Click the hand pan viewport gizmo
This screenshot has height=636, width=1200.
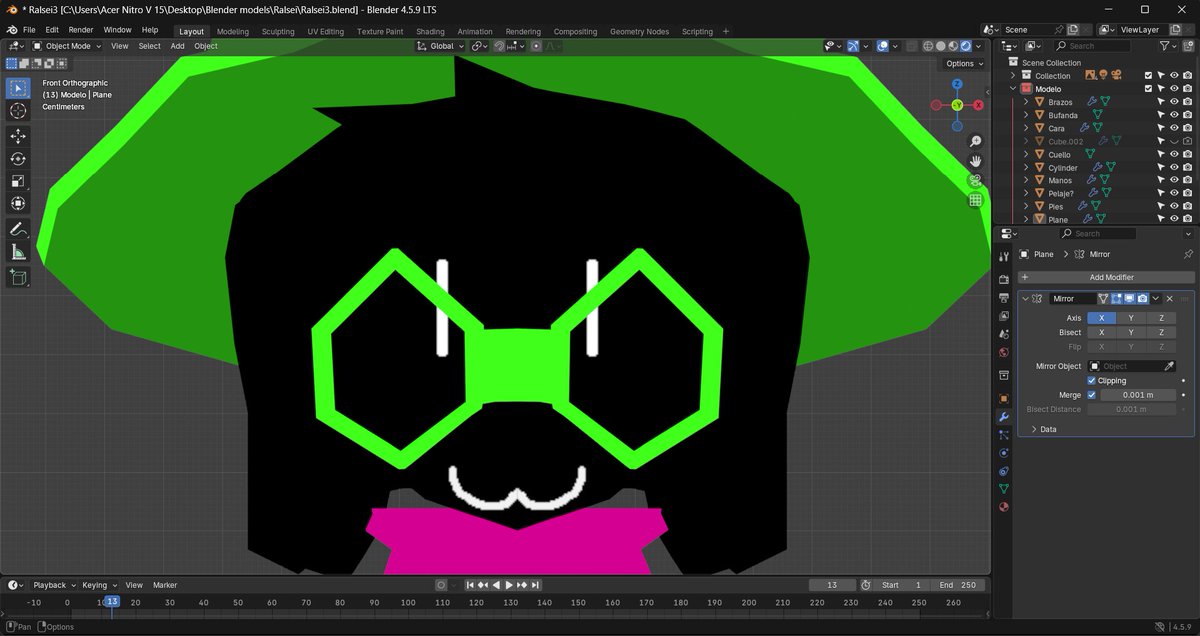[x=976, y=161]
